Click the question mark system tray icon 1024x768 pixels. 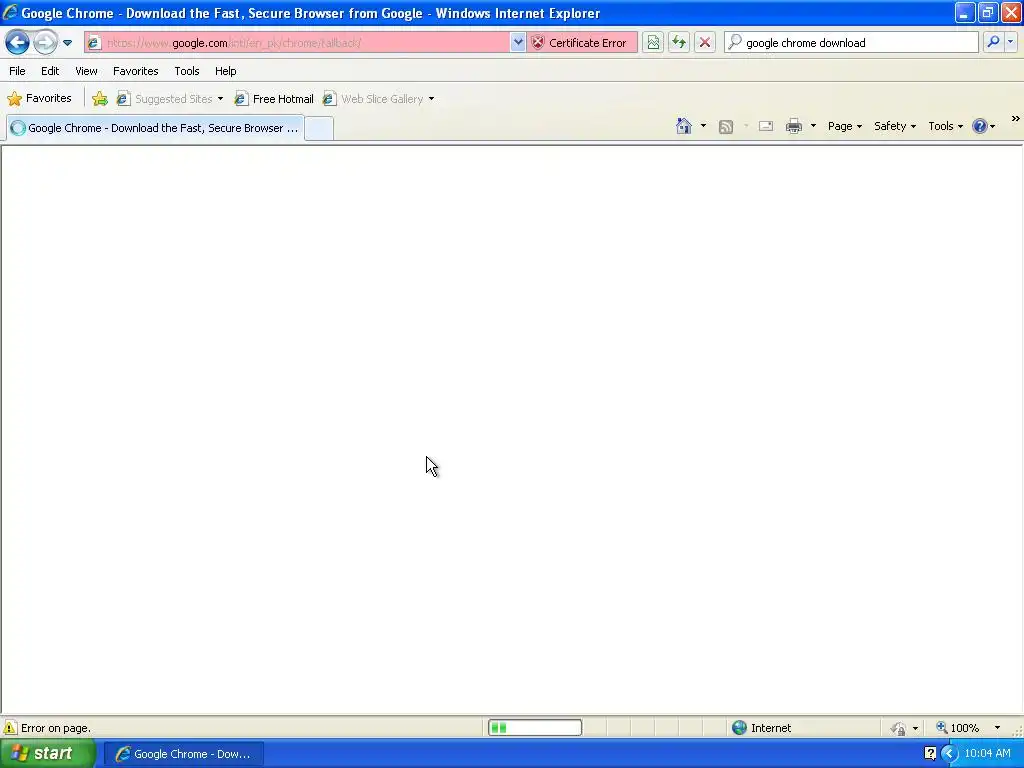930,754
